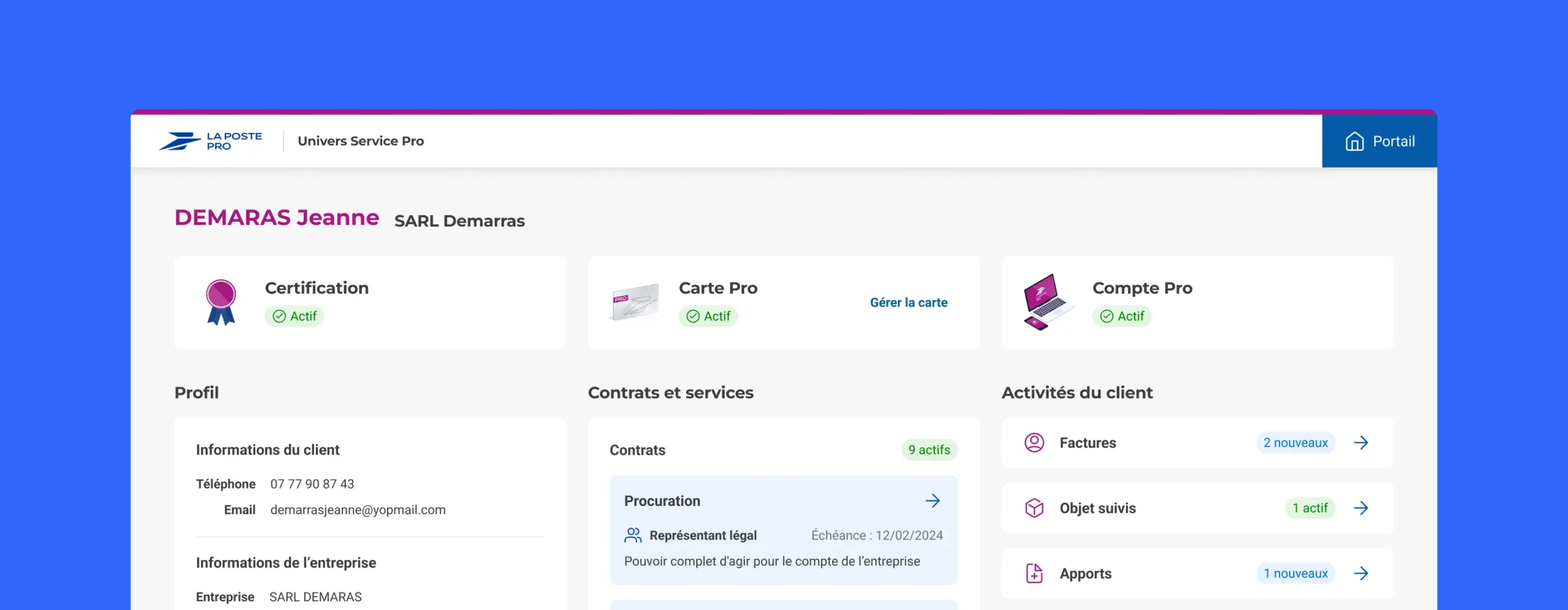1568x610 pixels.
Task: Click the DEMARAS Jeanne client name
Action: click(x=277, y=217)
